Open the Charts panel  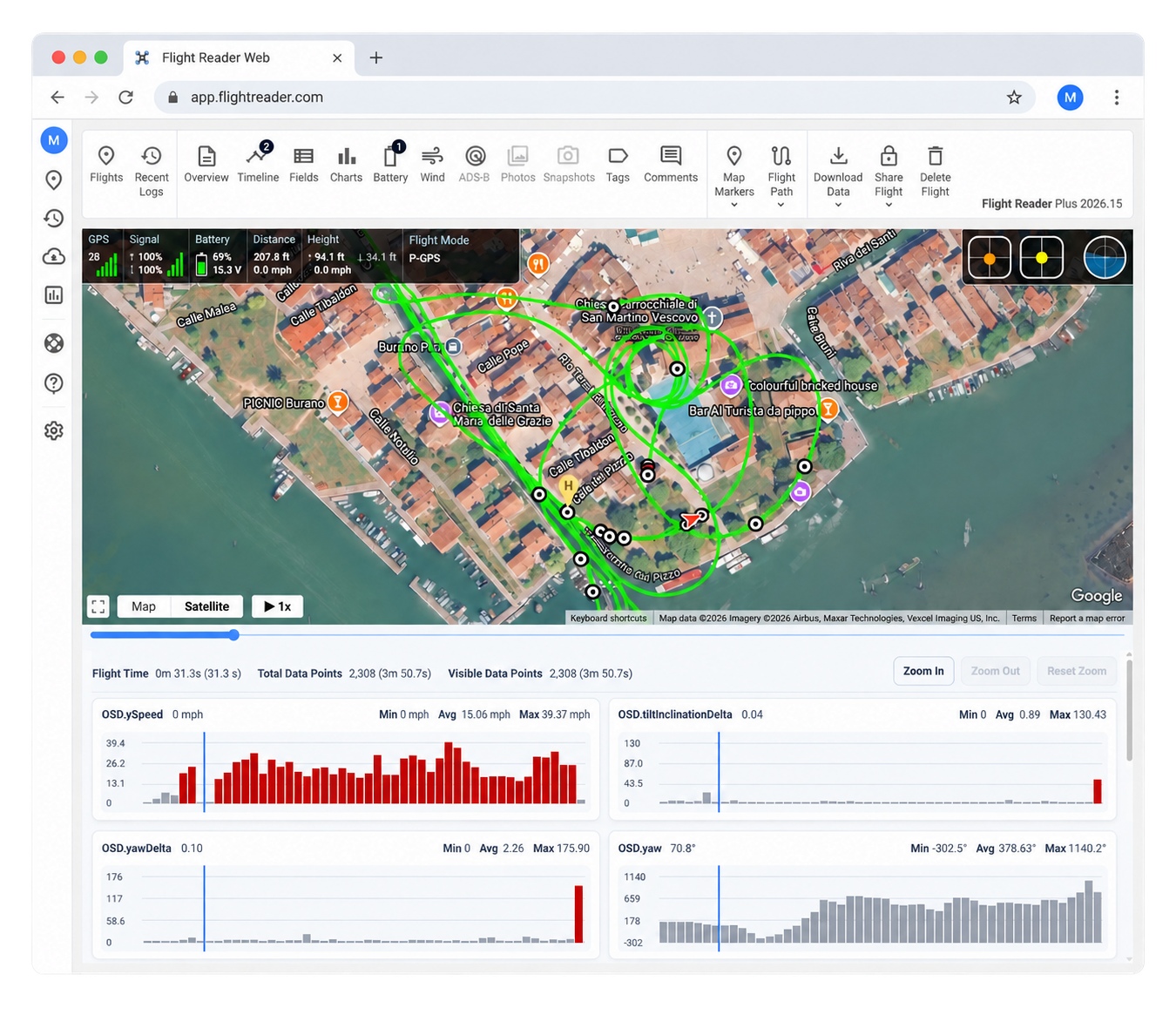pos(346,165)
